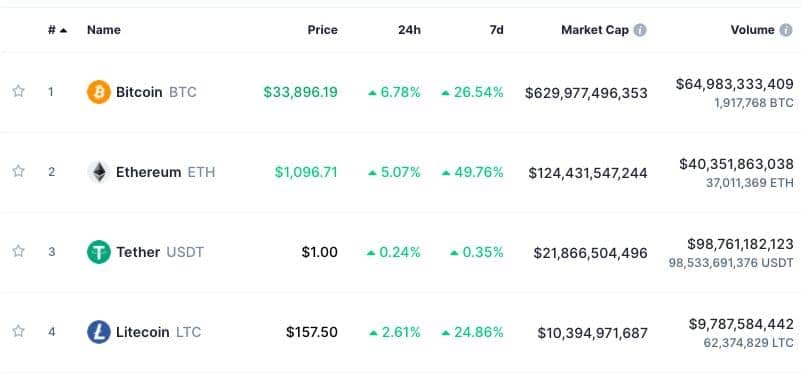Sort by the Name column header
The height and width of the screenshot is (384, 801).
click(104, 30)
